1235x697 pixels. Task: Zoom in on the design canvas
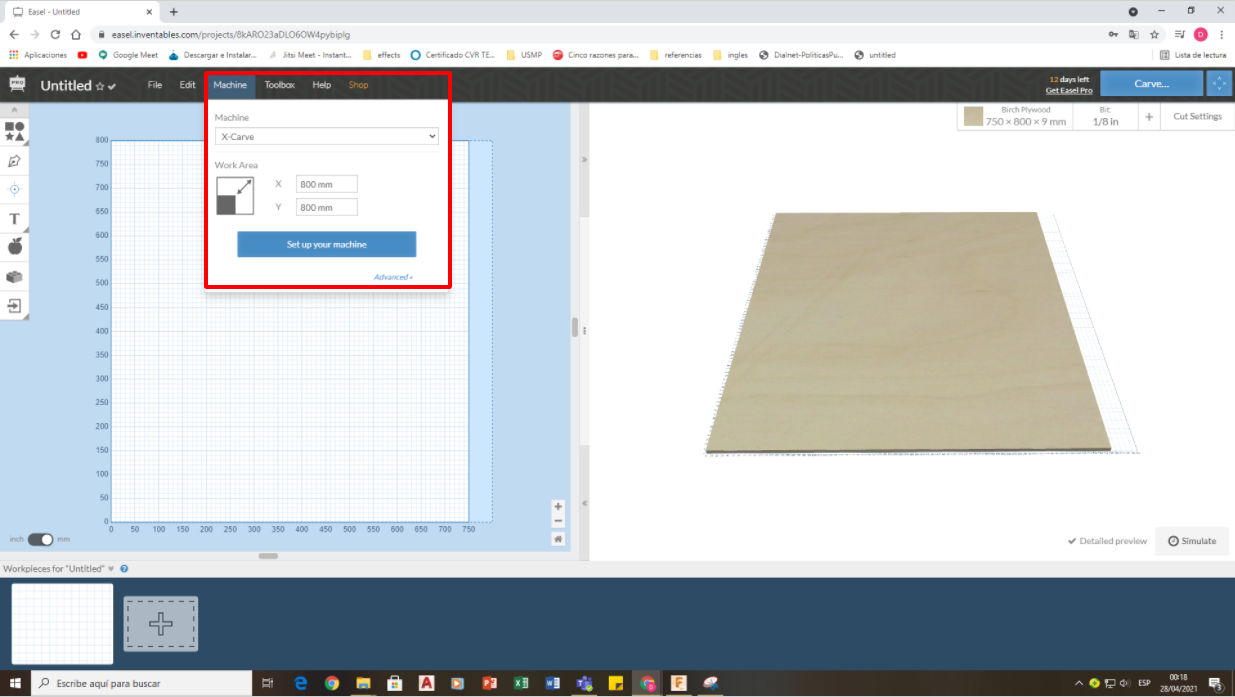tap(558, 507)
